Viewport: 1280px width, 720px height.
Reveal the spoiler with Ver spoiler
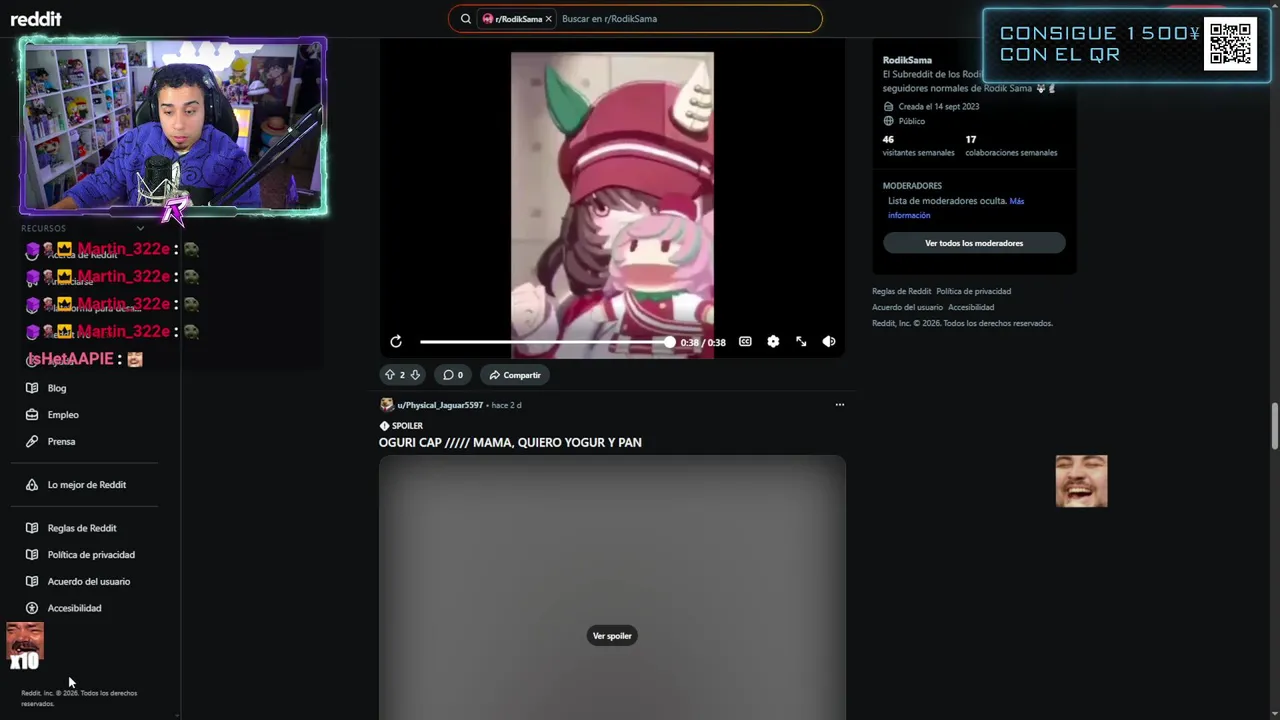tap(612, 636)
